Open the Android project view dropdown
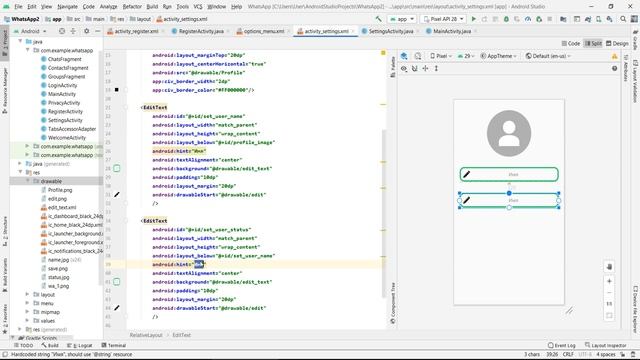640x360 pixels. click(30, 31)
